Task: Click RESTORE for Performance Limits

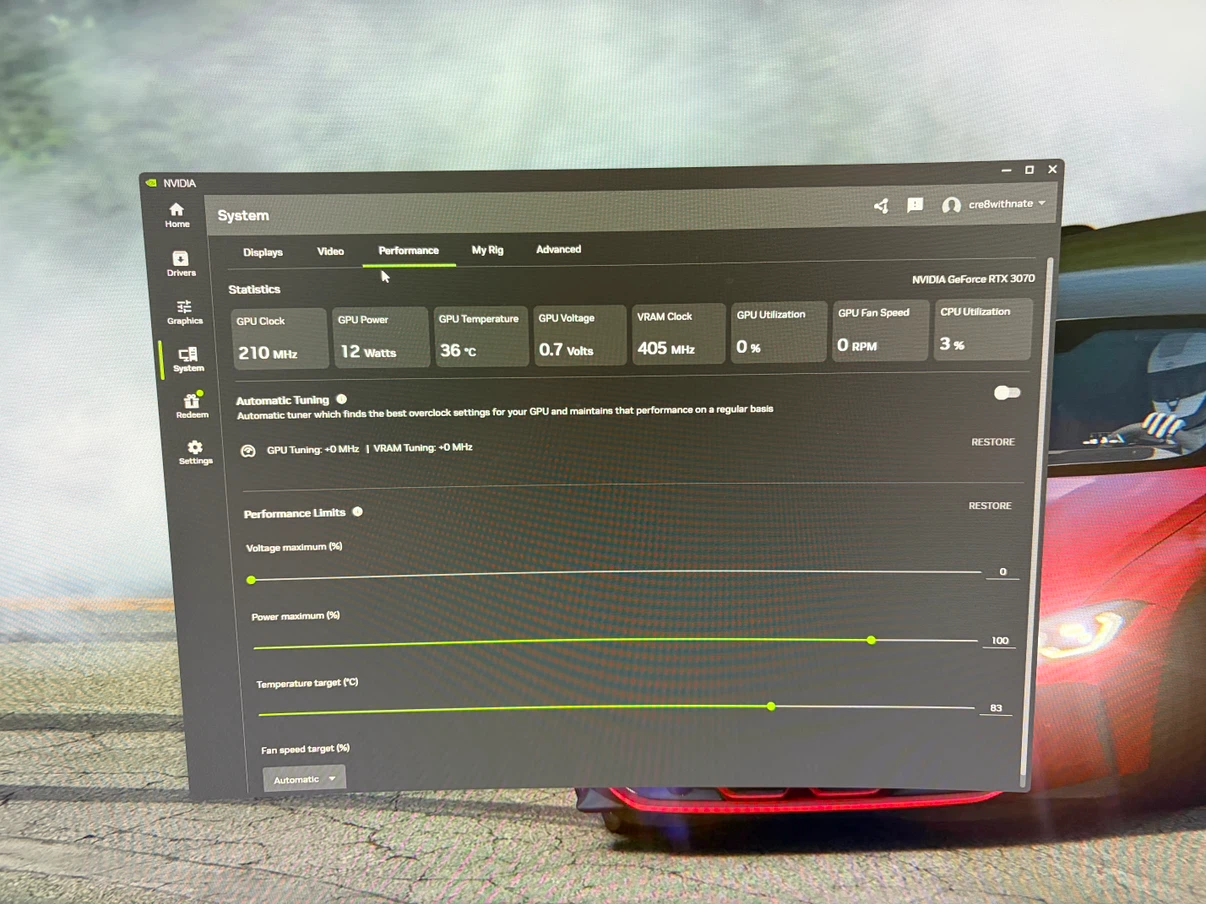Action: (989, 506)
